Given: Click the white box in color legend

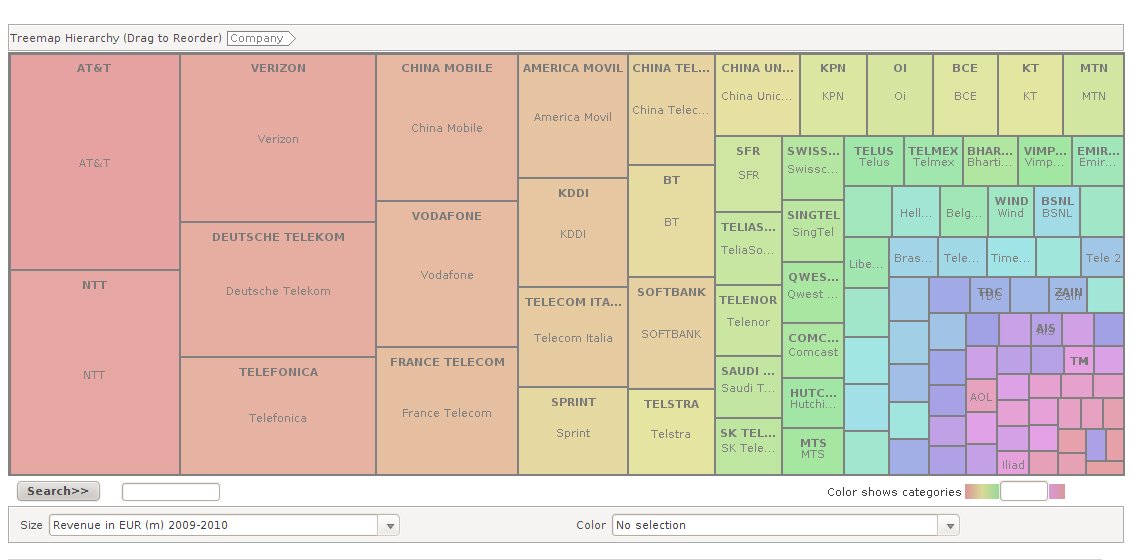Looking at the screenshot, I should tap(1024, 491).
